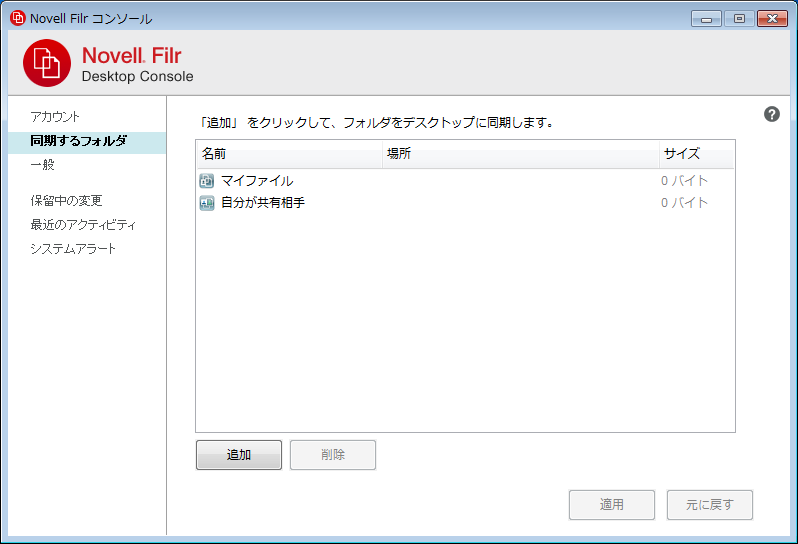Screen dimensions: 798x544
Task: Click the small Filr title bar icon
Action: pyautogui.click(x=17, y=18)
